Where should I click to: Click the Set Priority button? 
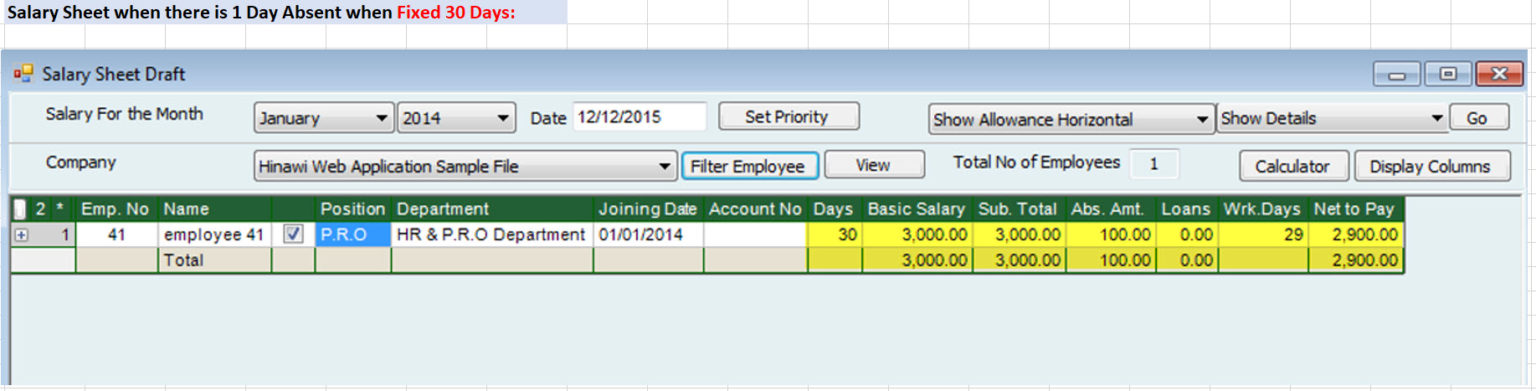click(788, 116)
